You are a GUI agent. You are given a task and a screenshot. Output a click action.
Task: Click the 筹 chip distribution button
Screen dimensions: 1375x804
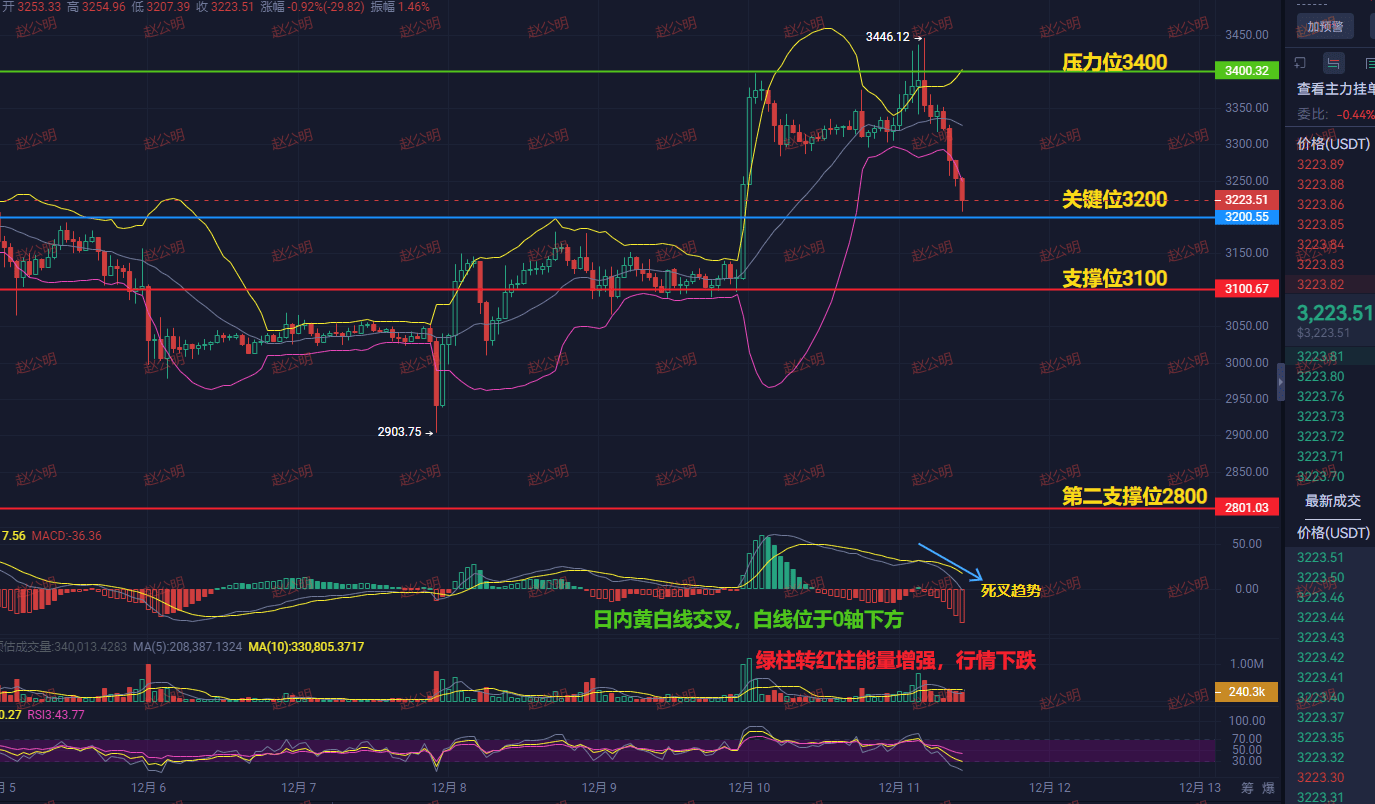1247,788
